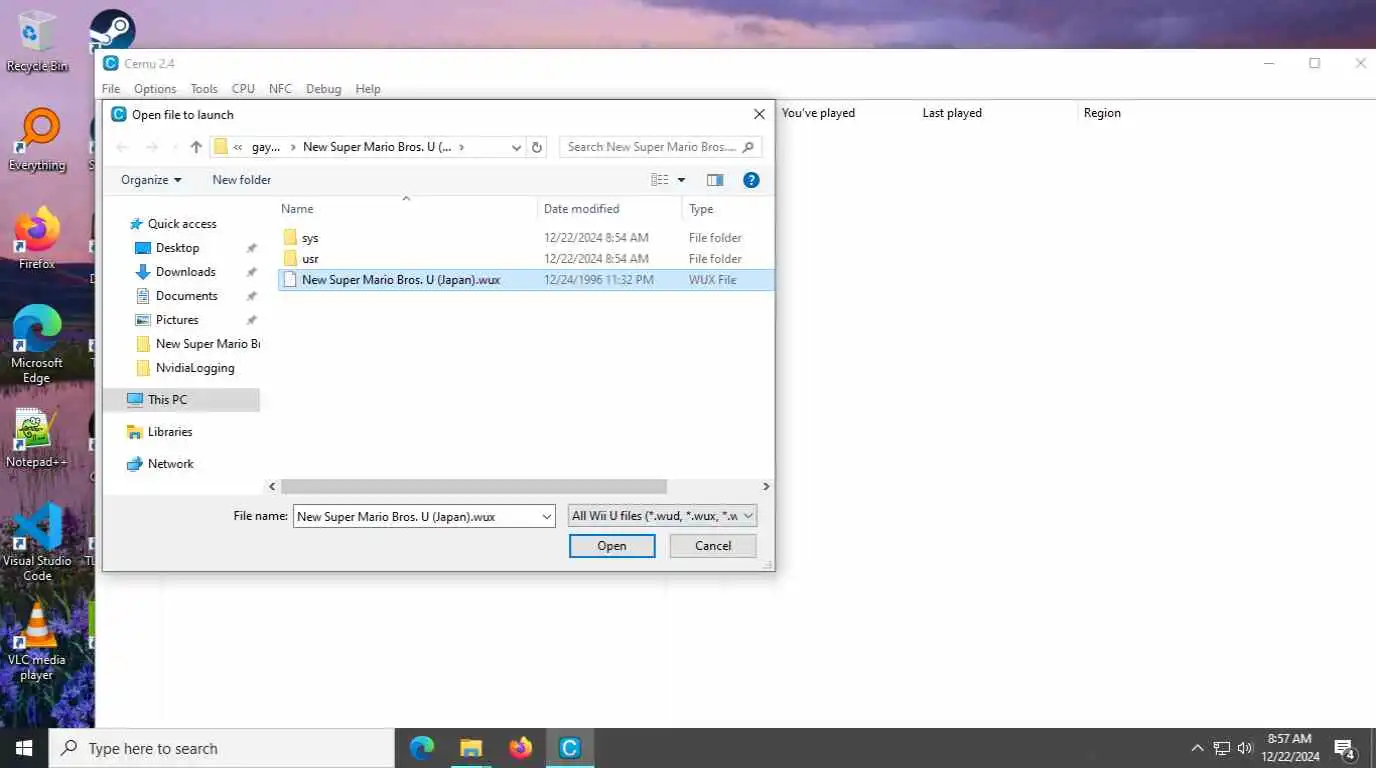This screenshot has height=768, width=1376.
Task: Click the network icon in the system tray
Action: 1221,748
